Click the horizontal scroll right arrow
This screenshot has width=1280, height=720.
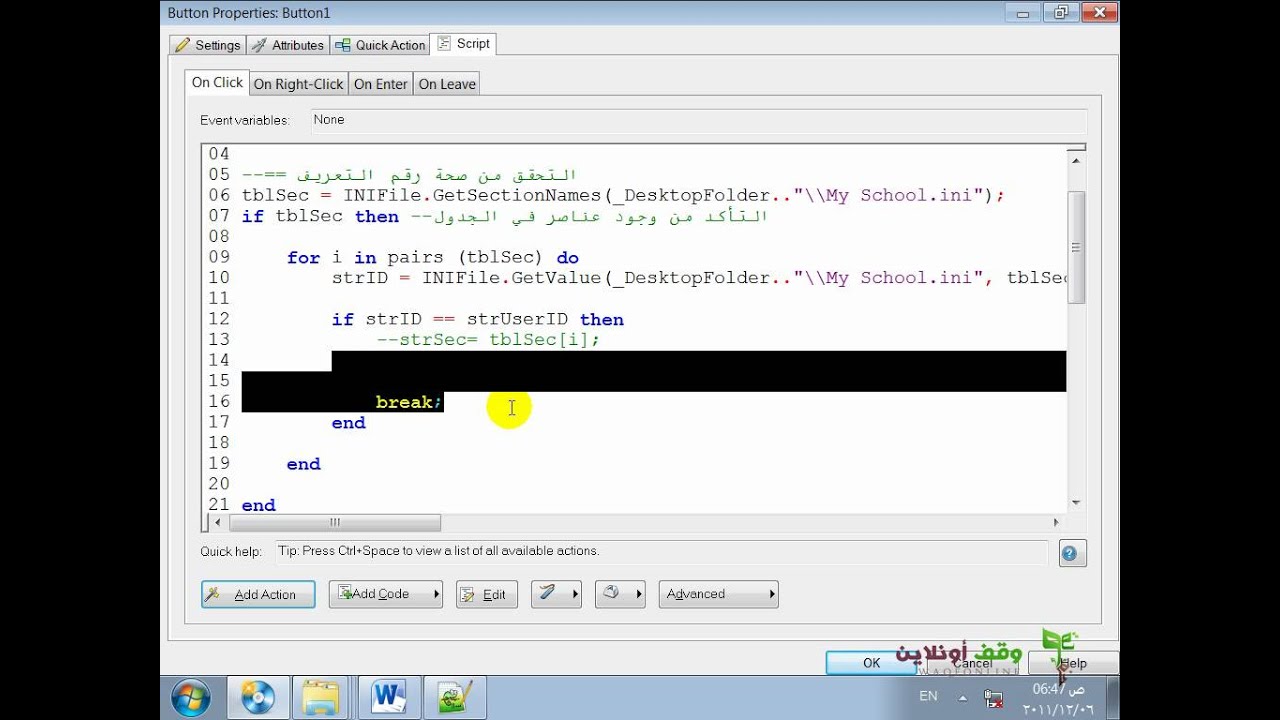point(1056,522)
